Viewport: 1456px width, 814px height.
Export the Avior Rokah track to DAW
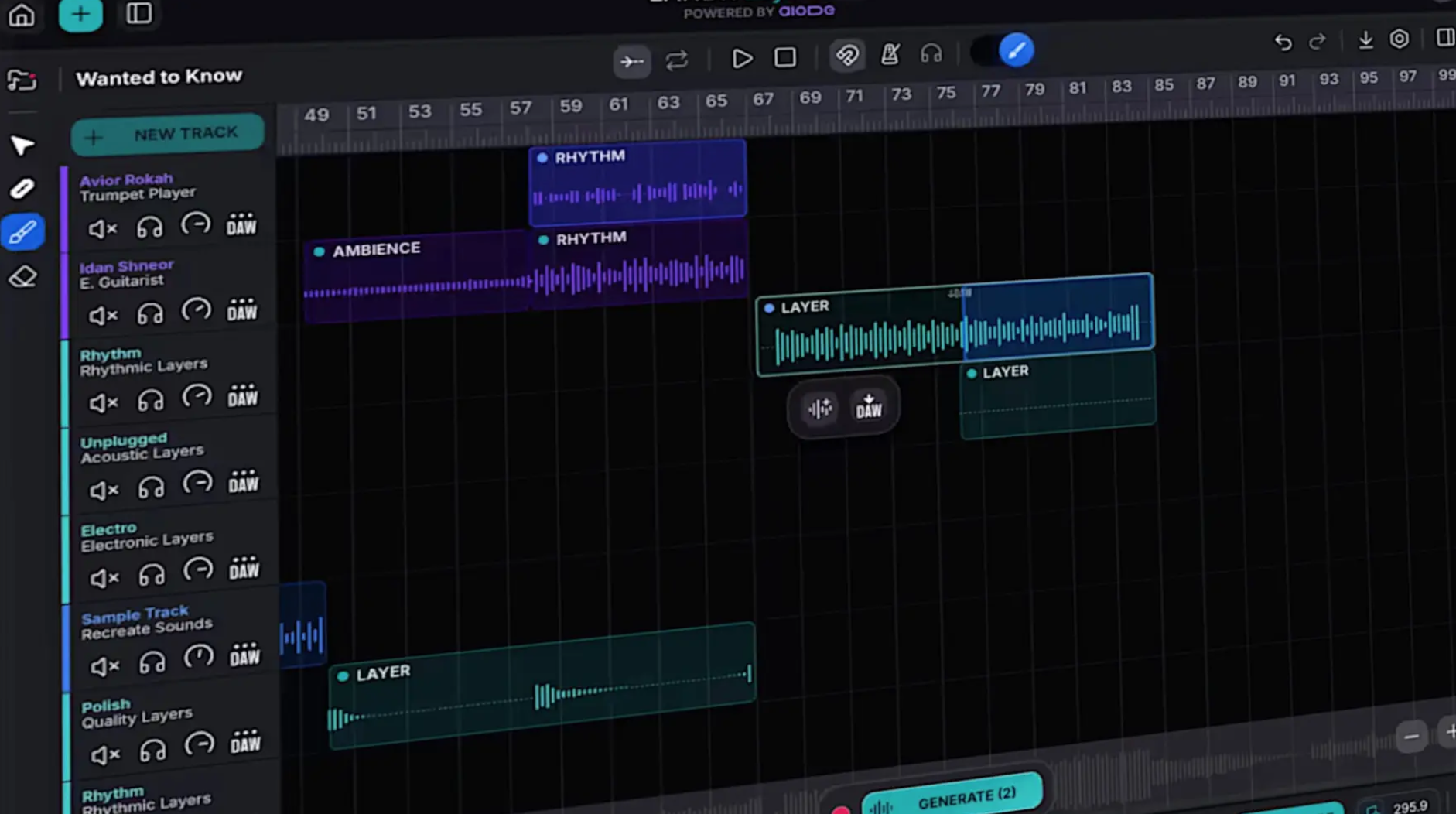pyautogui.click(x=241, y=224)
